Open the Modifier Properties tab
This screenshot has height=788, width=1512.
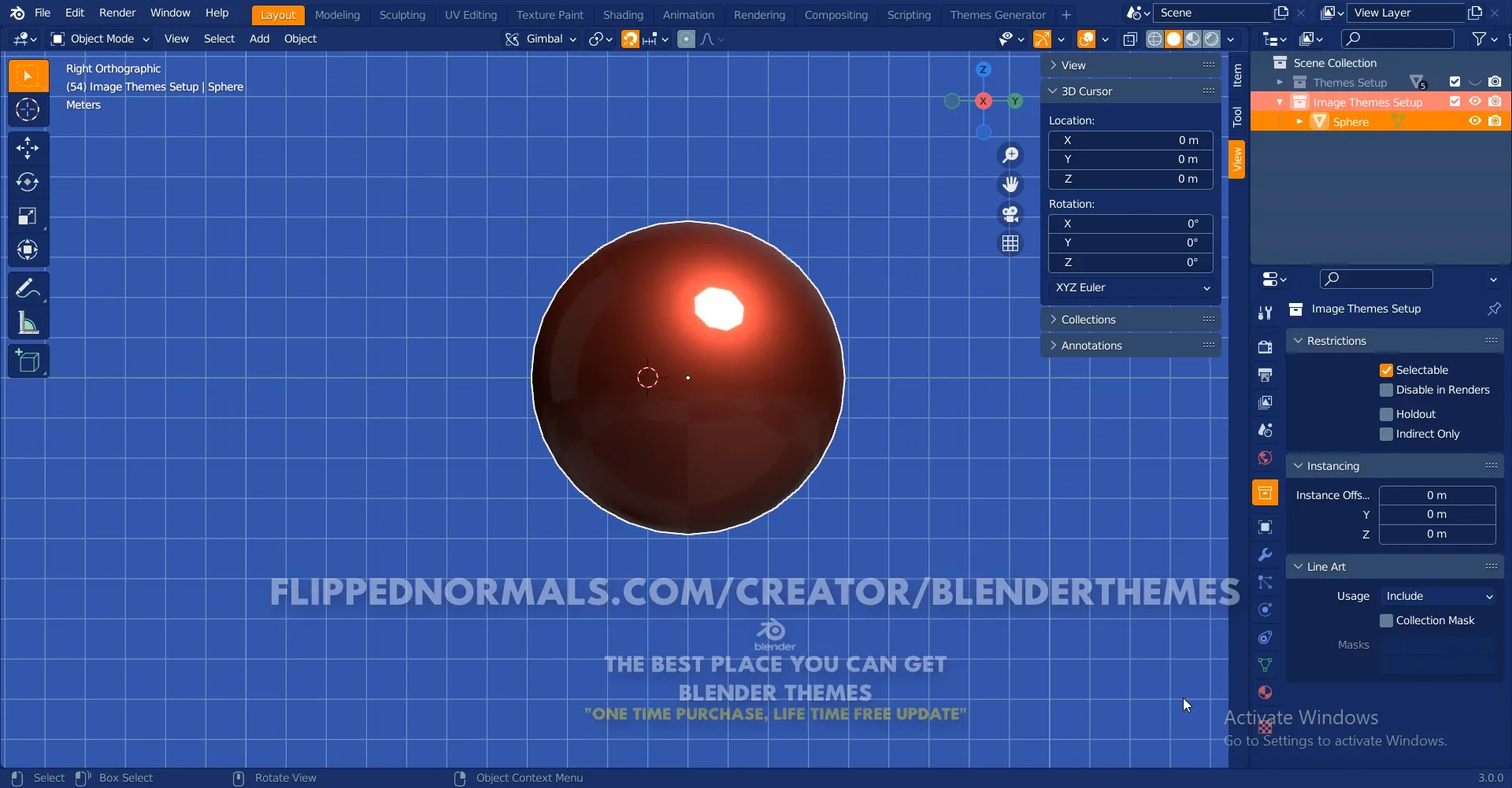[1266, 555]
